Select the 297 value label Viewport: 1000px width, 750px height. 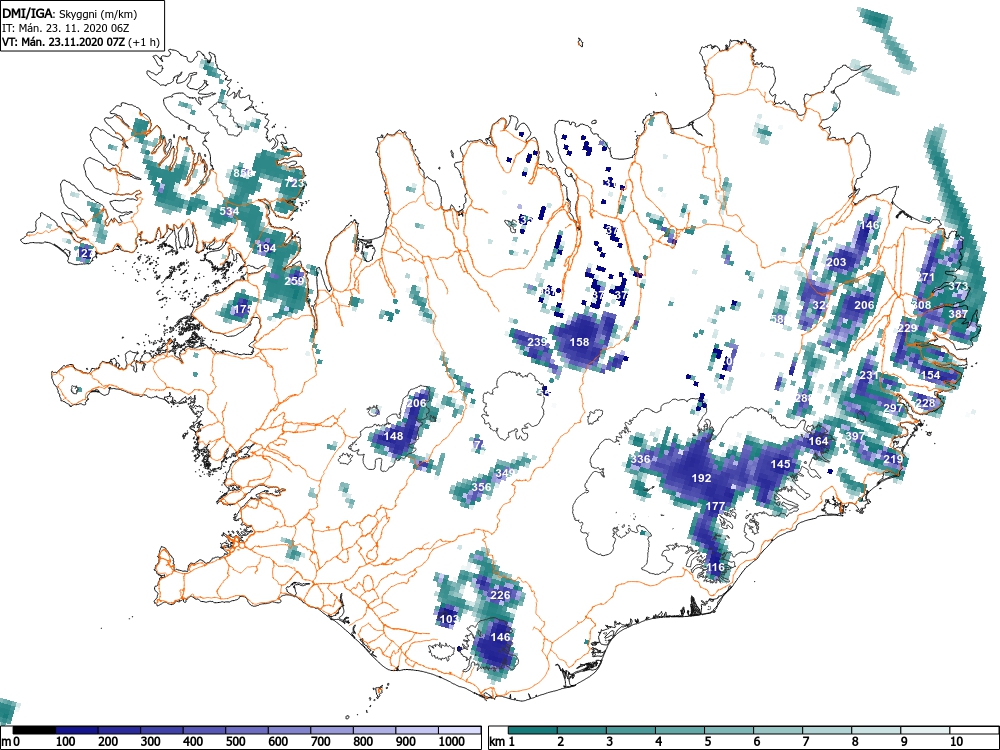click(x=893, y=408)
